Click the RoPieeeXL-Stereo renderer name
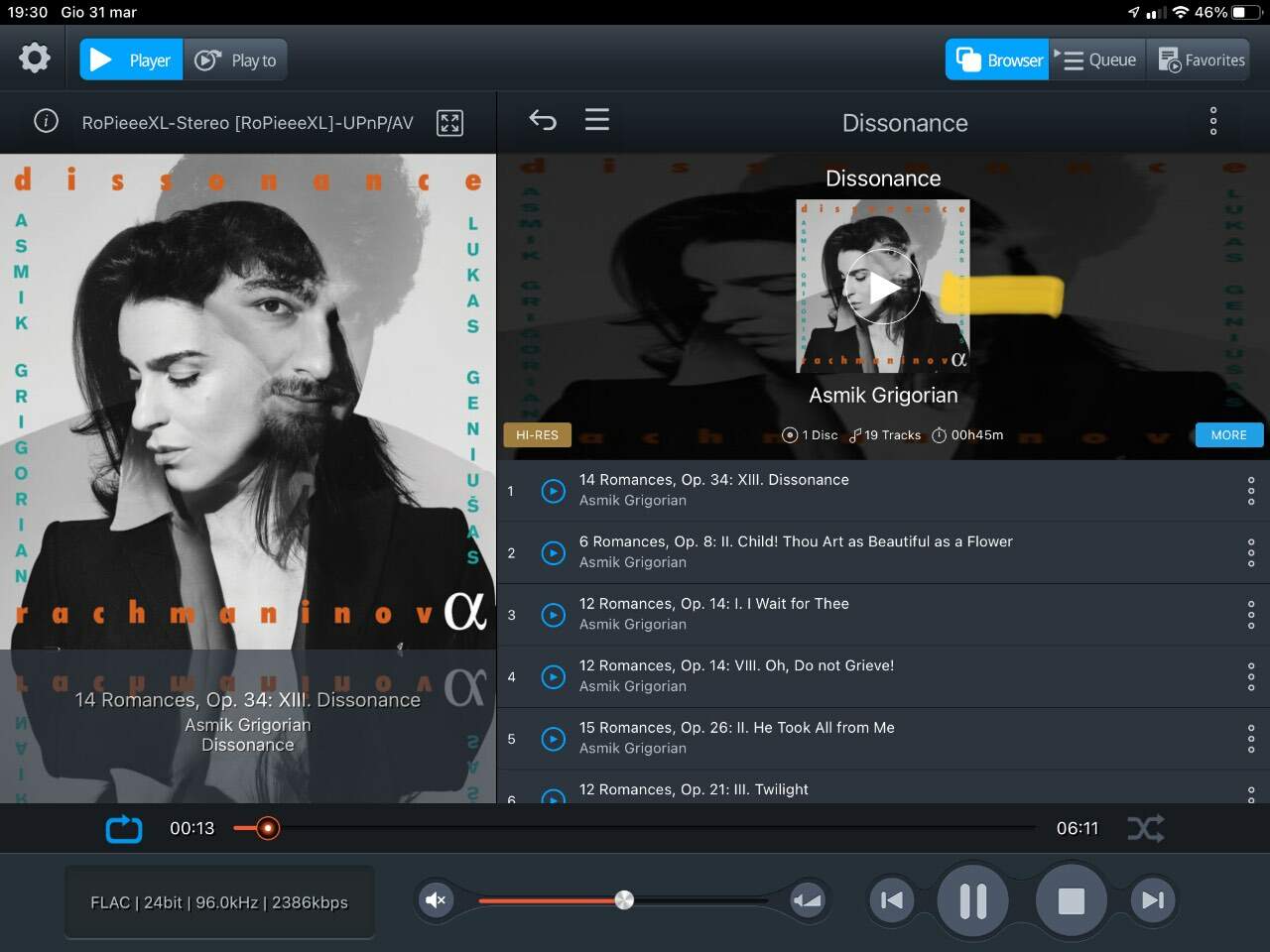 [x=247, y=123]
